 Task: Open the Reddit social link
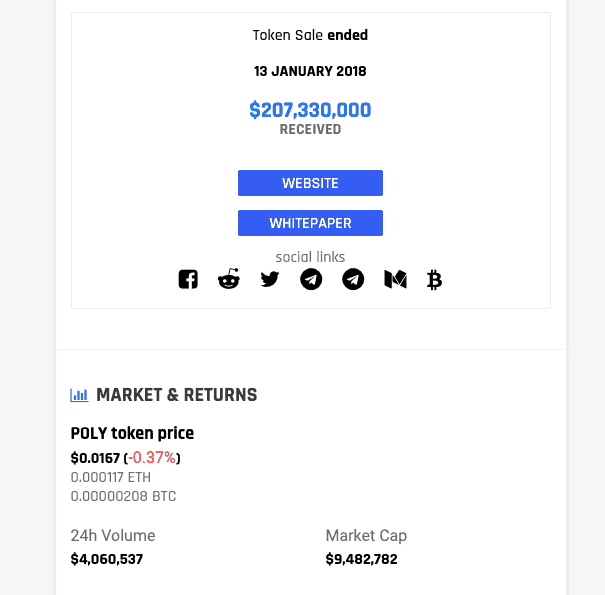click(x=229, y=280)
